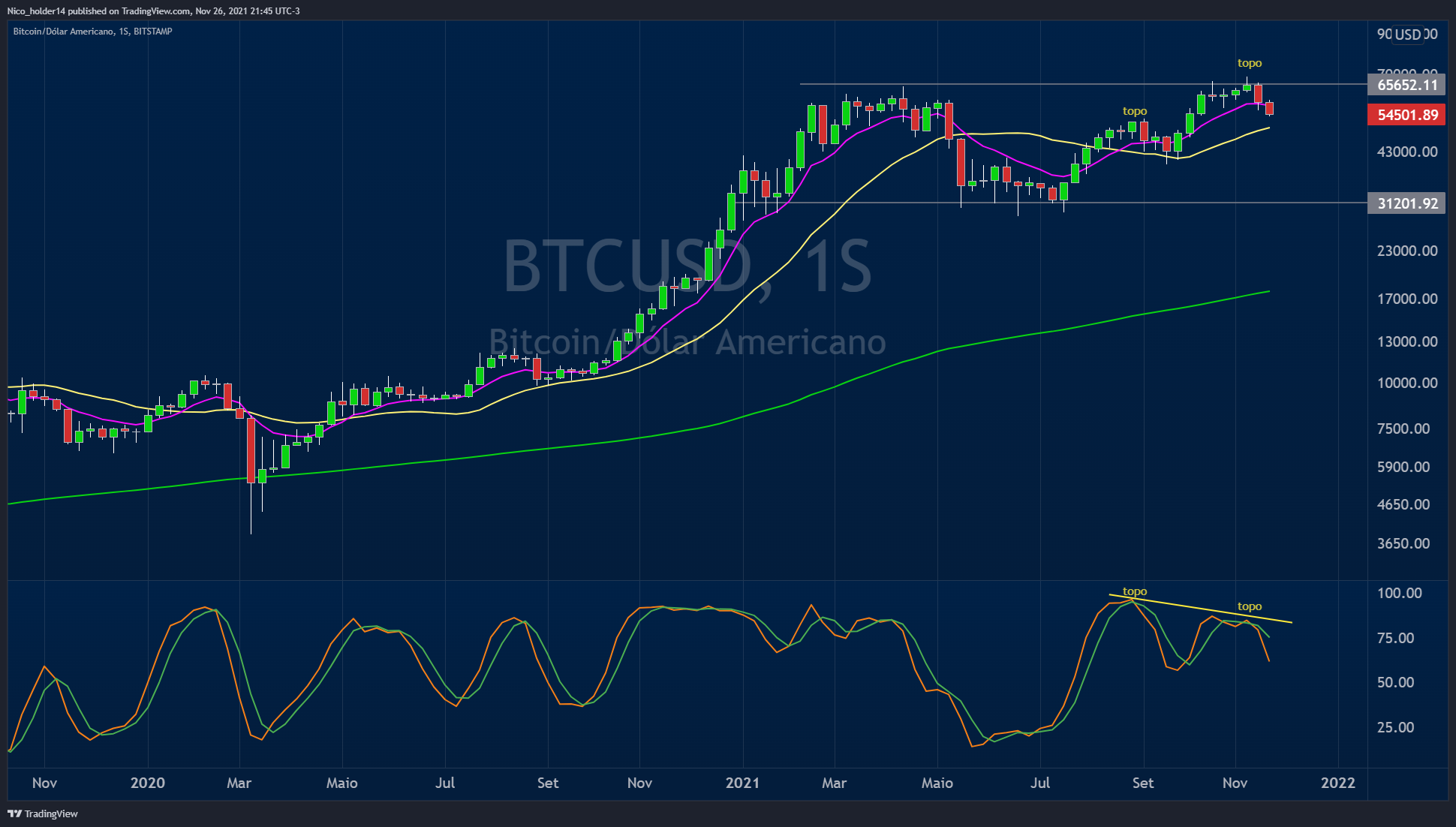Click the 17000.00 price axis value
The width and height of the screenshot is (1456, 827).
(1407, 299)
